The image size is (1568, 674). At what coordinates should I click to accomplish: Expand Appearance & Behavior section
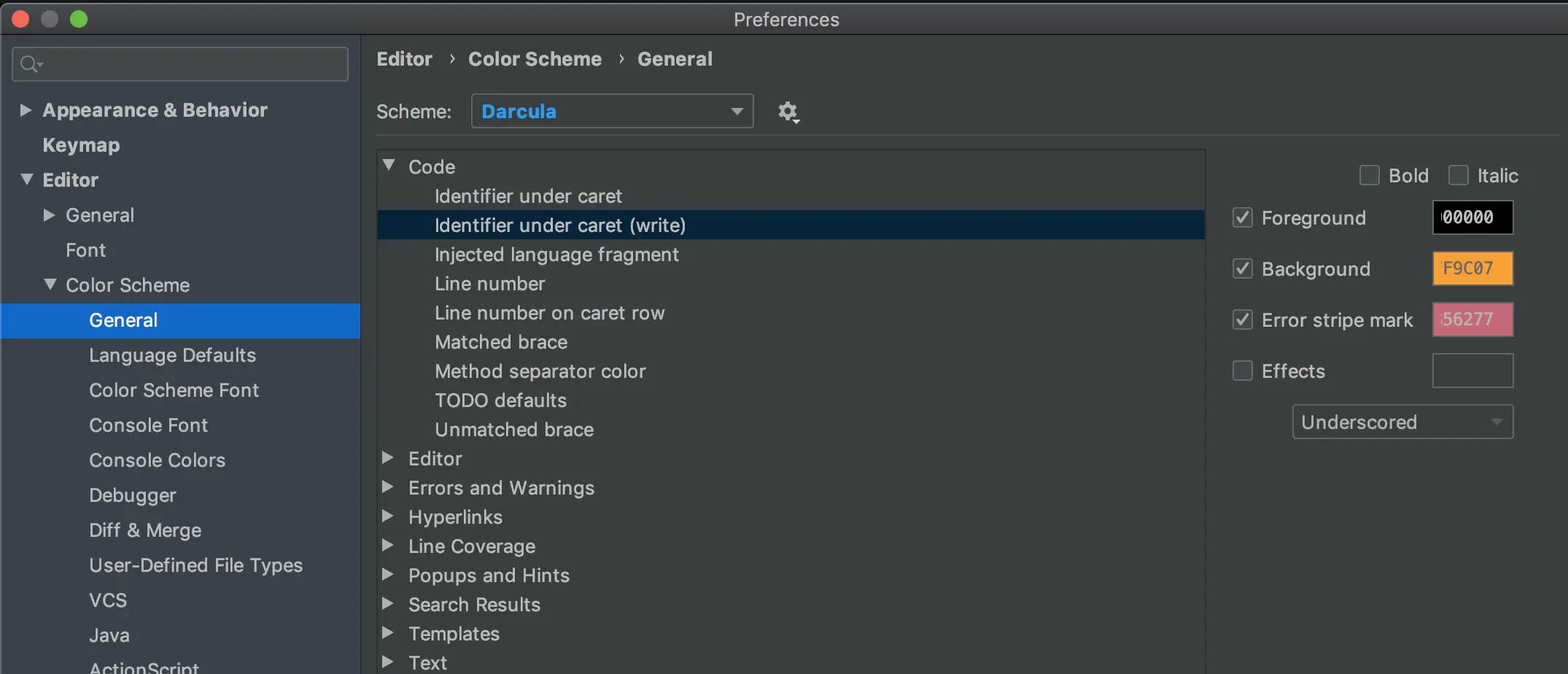coord(26,110)
